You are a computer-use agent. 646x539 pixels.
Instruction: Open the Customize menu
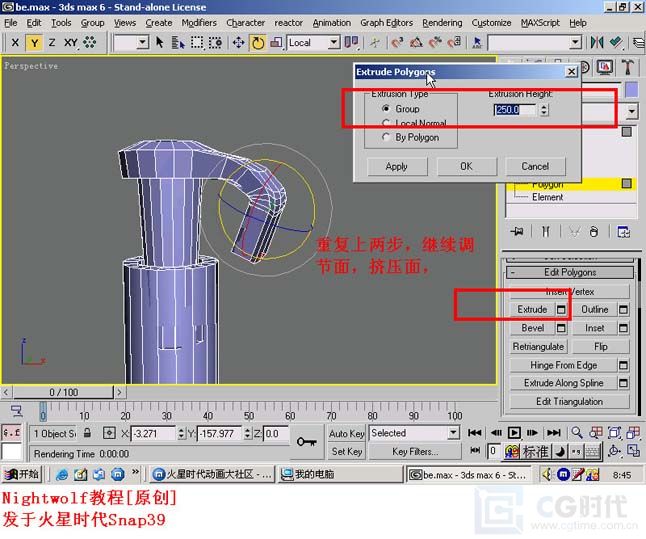tap(491, 23)
